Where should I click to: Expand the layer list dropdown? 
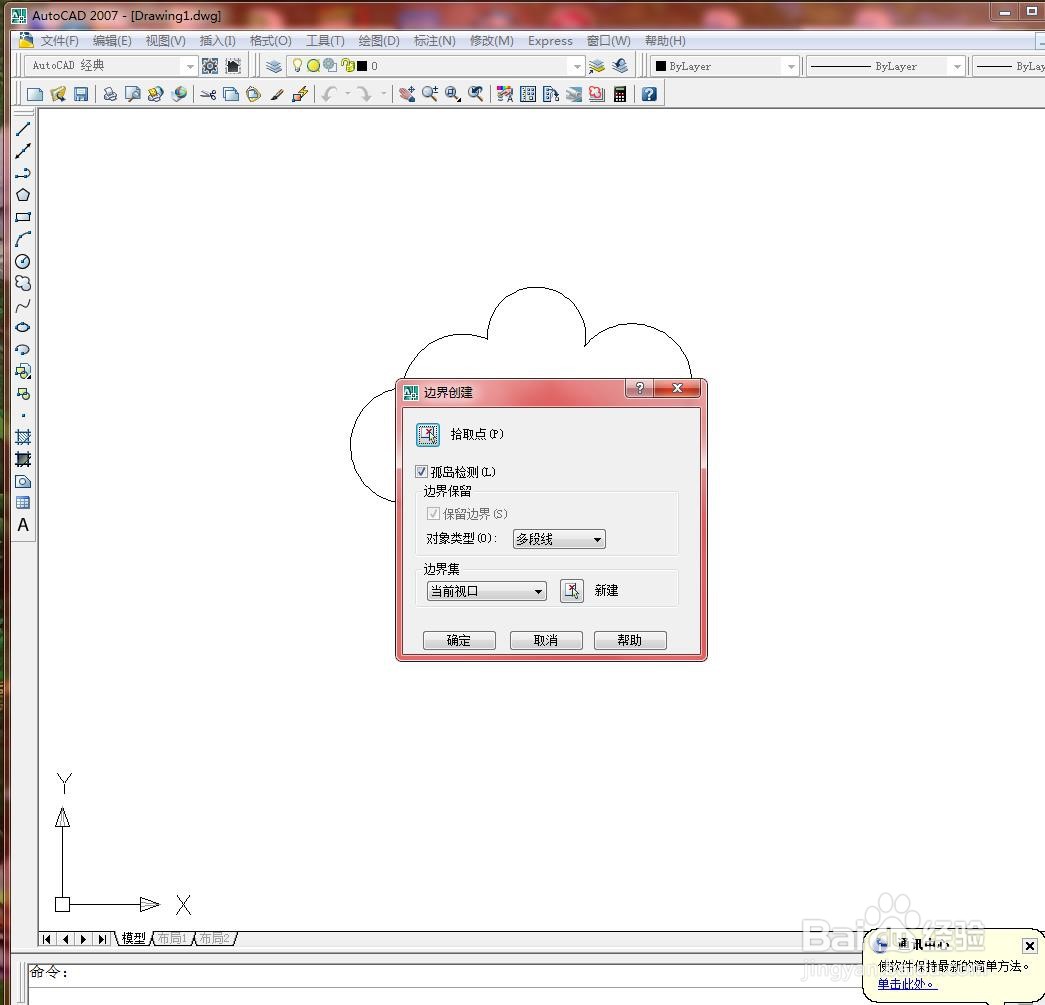[577, 67]
